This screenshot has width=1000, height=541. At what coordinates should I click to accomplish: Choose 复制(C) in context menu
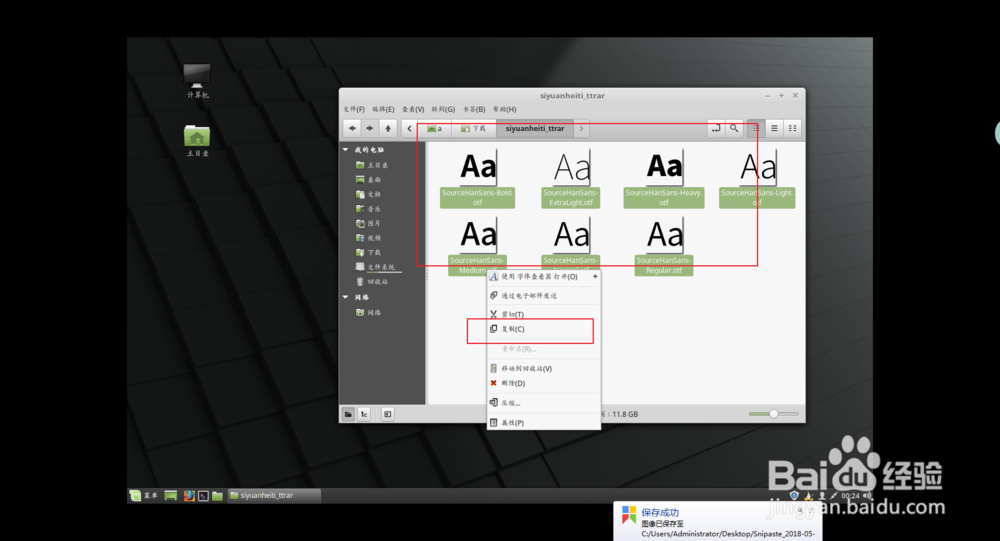[x=544, y=329]
